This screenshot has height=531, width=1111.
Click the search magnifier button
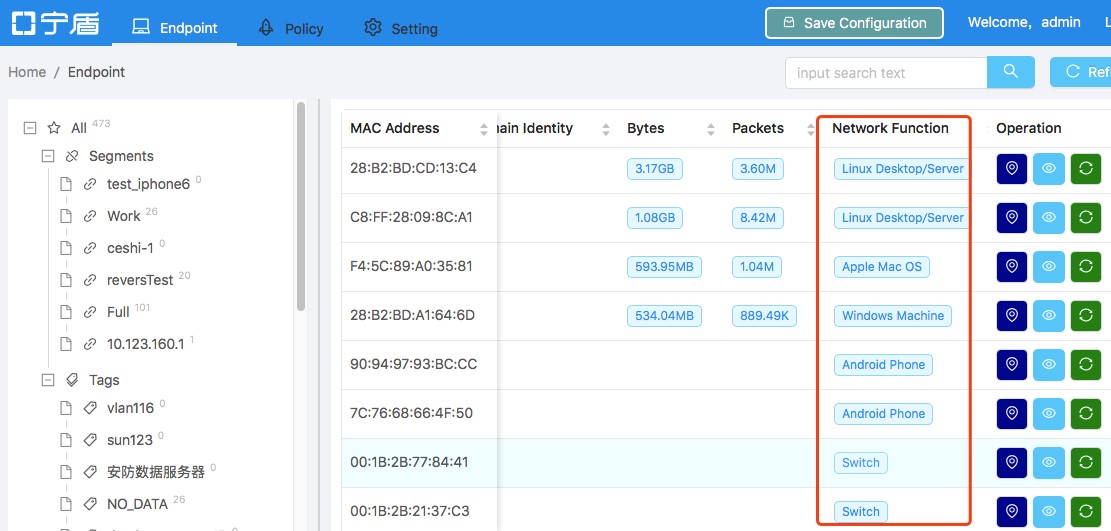[1011, 72]
